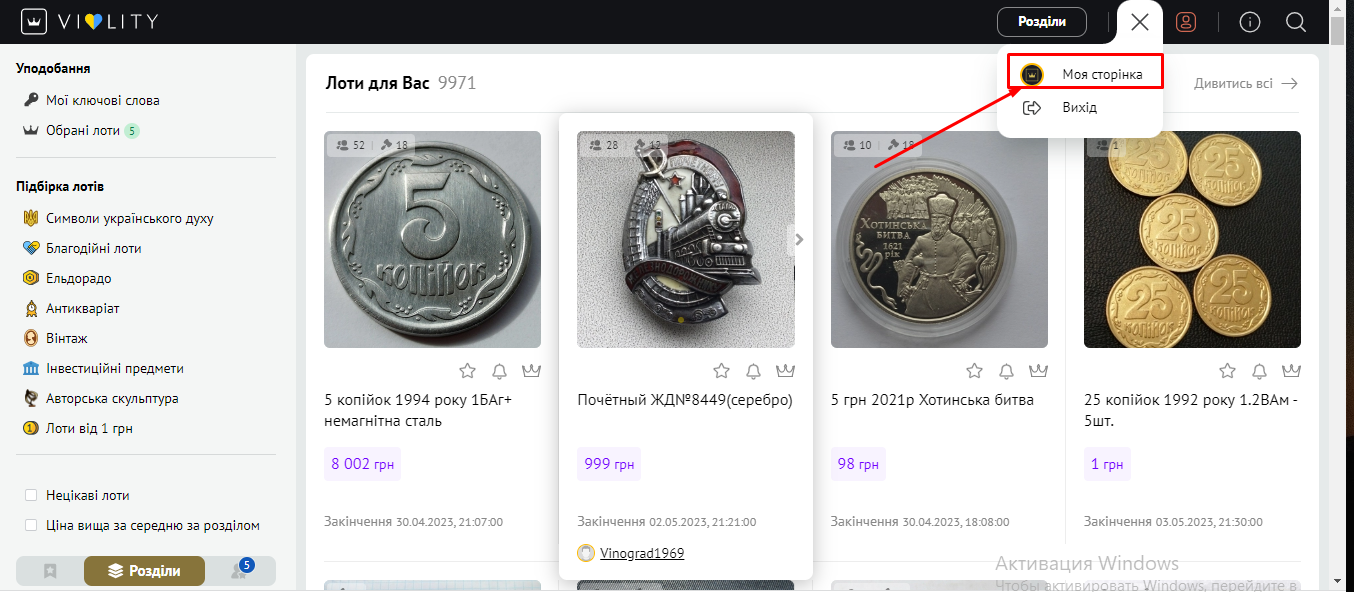Click the crown icon under Хотинська битва lot

pyautogui.click(x=1039, y=371)
